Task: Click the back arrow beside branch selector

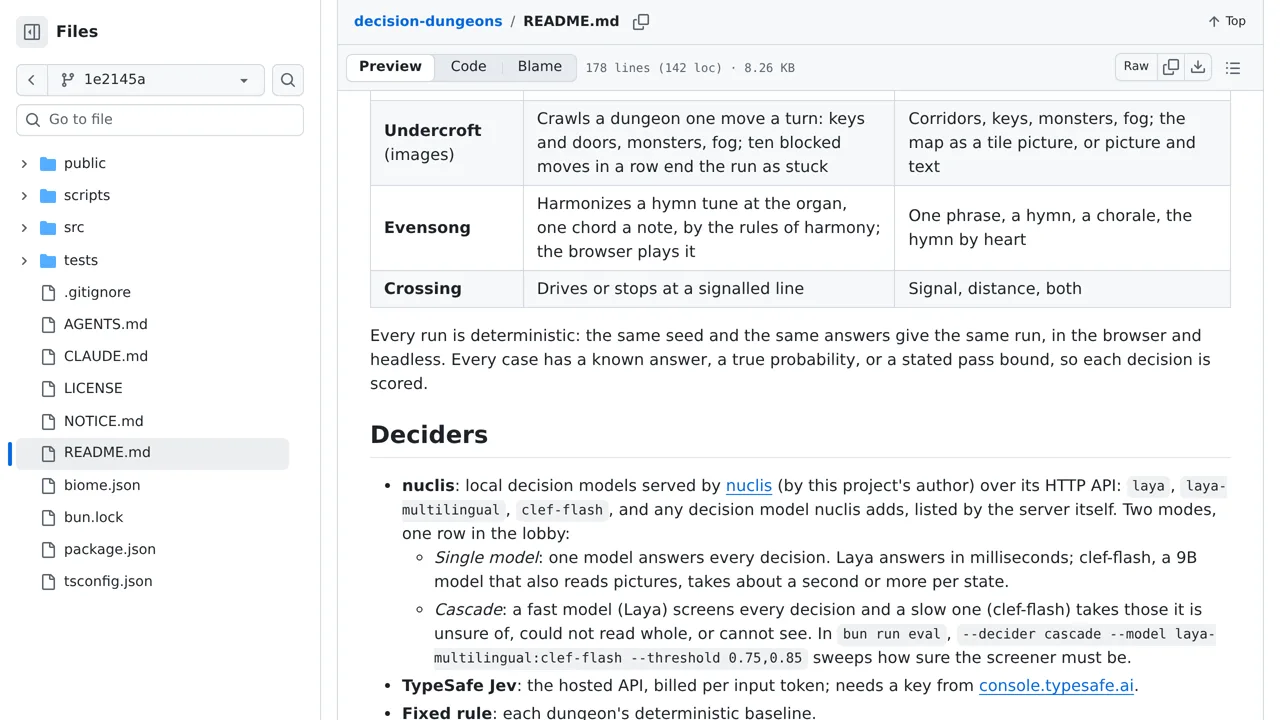Action: point(31,80)
